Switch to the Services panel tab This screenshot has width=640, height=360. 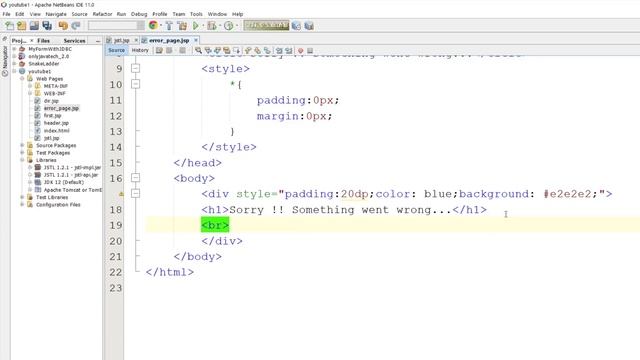pyautogui.click(x=74, y=41)
